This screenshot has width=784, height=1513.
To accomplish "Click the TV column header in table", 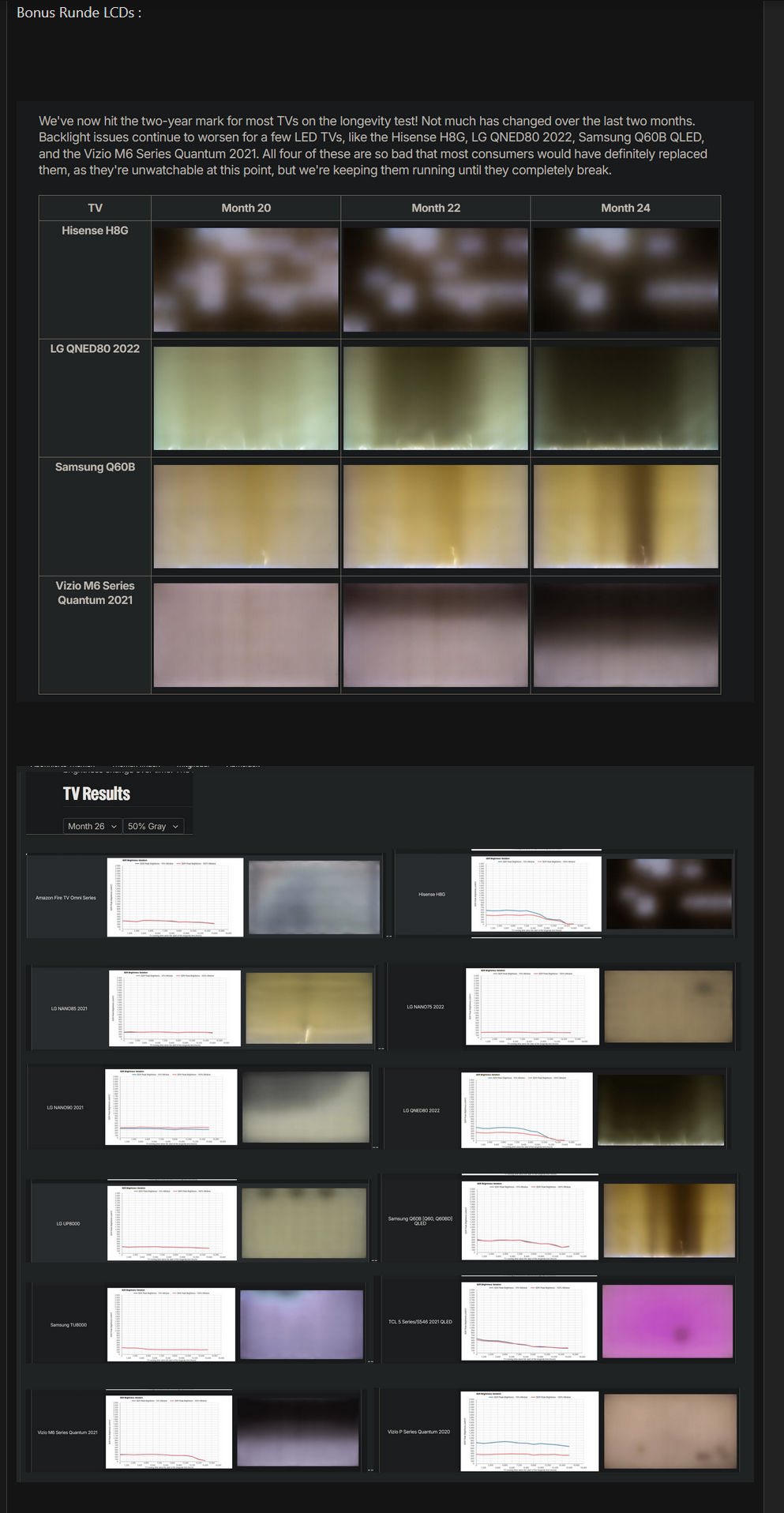I will [x=95, y=208].
